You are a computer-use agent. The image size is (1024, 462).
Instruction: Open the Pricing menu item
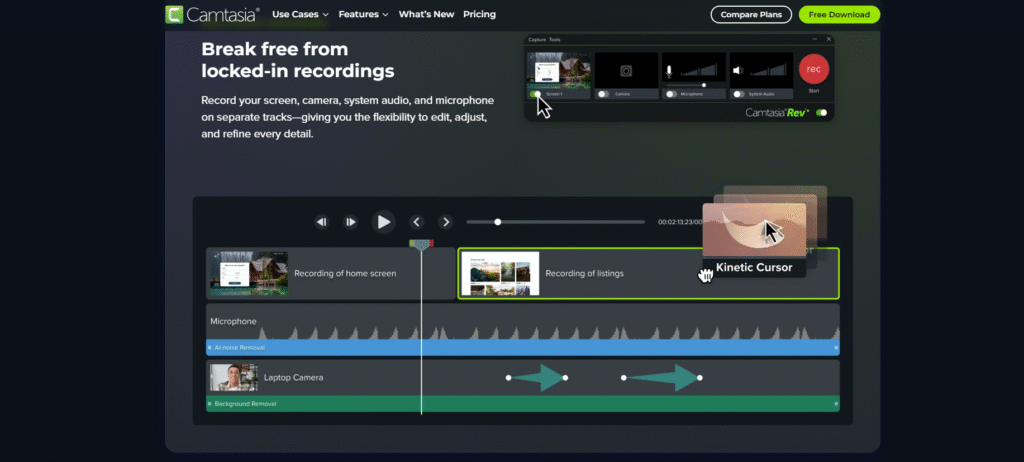click(x=479, y=14)
